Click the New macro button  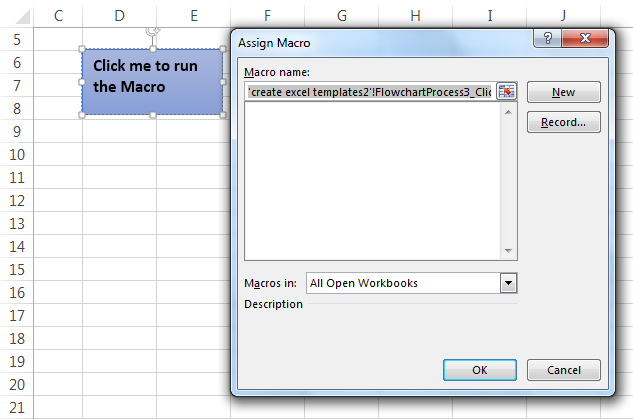(x=564, y=92)
